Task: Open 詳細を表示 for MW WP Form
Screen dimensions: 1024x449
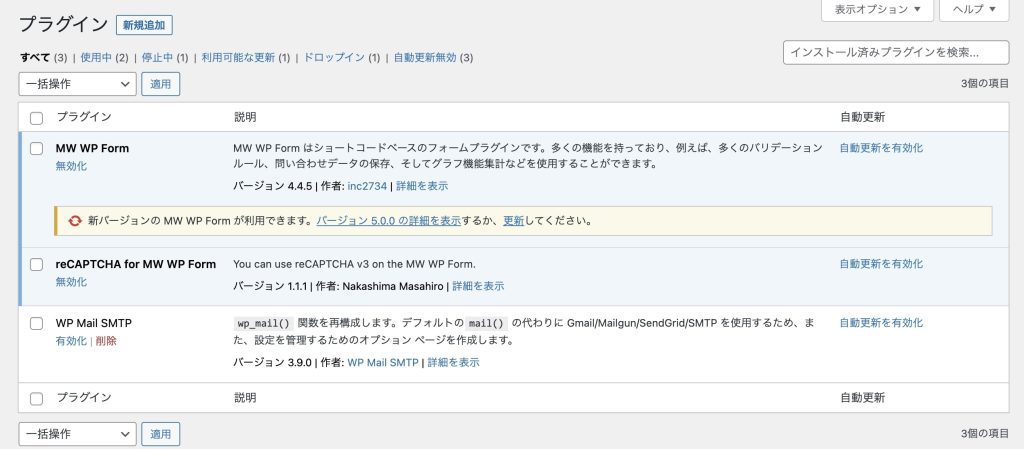Action: (422, 186)
